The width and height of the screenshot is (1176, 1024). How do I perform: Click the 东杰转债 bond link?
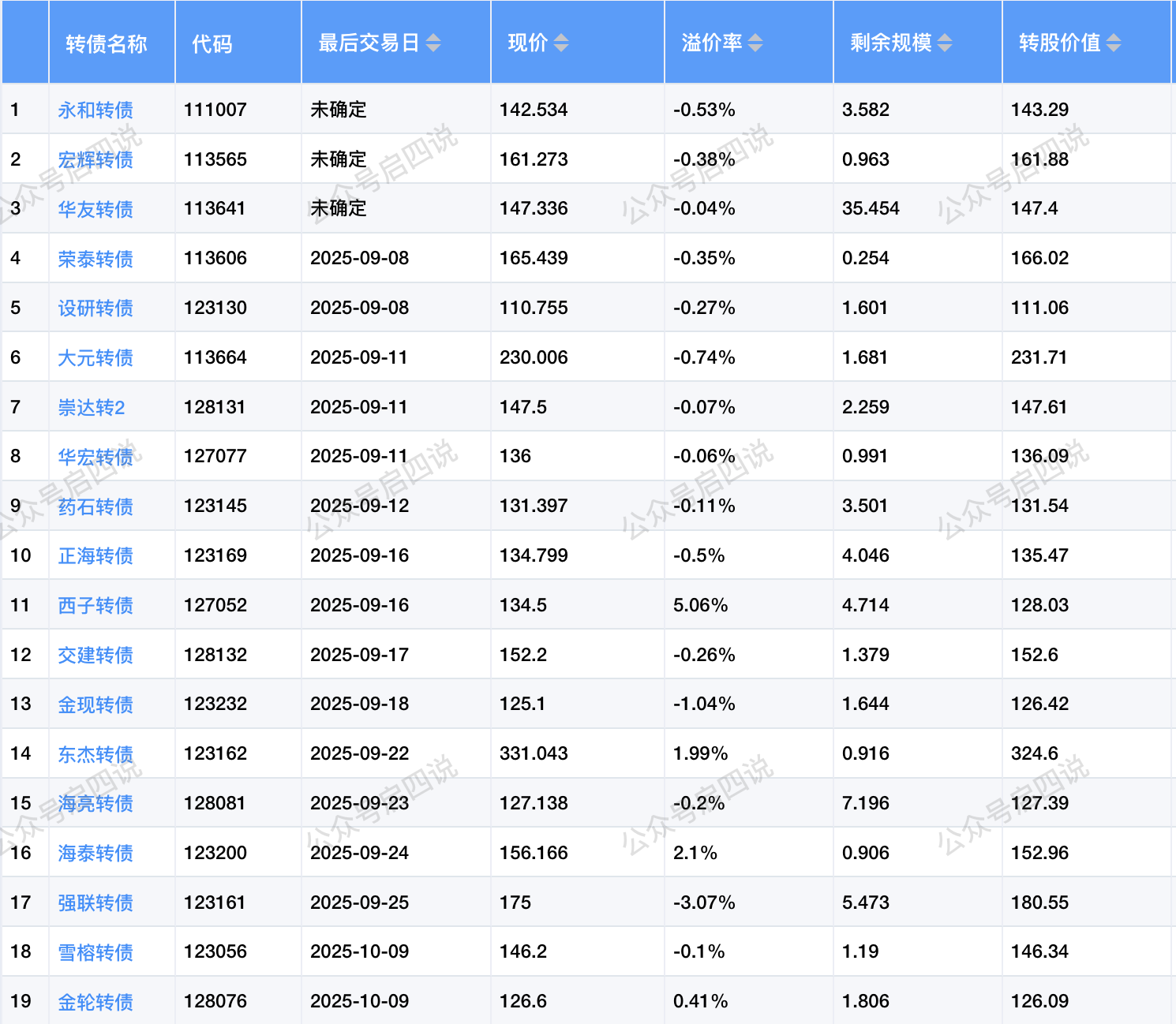(96, 755)
